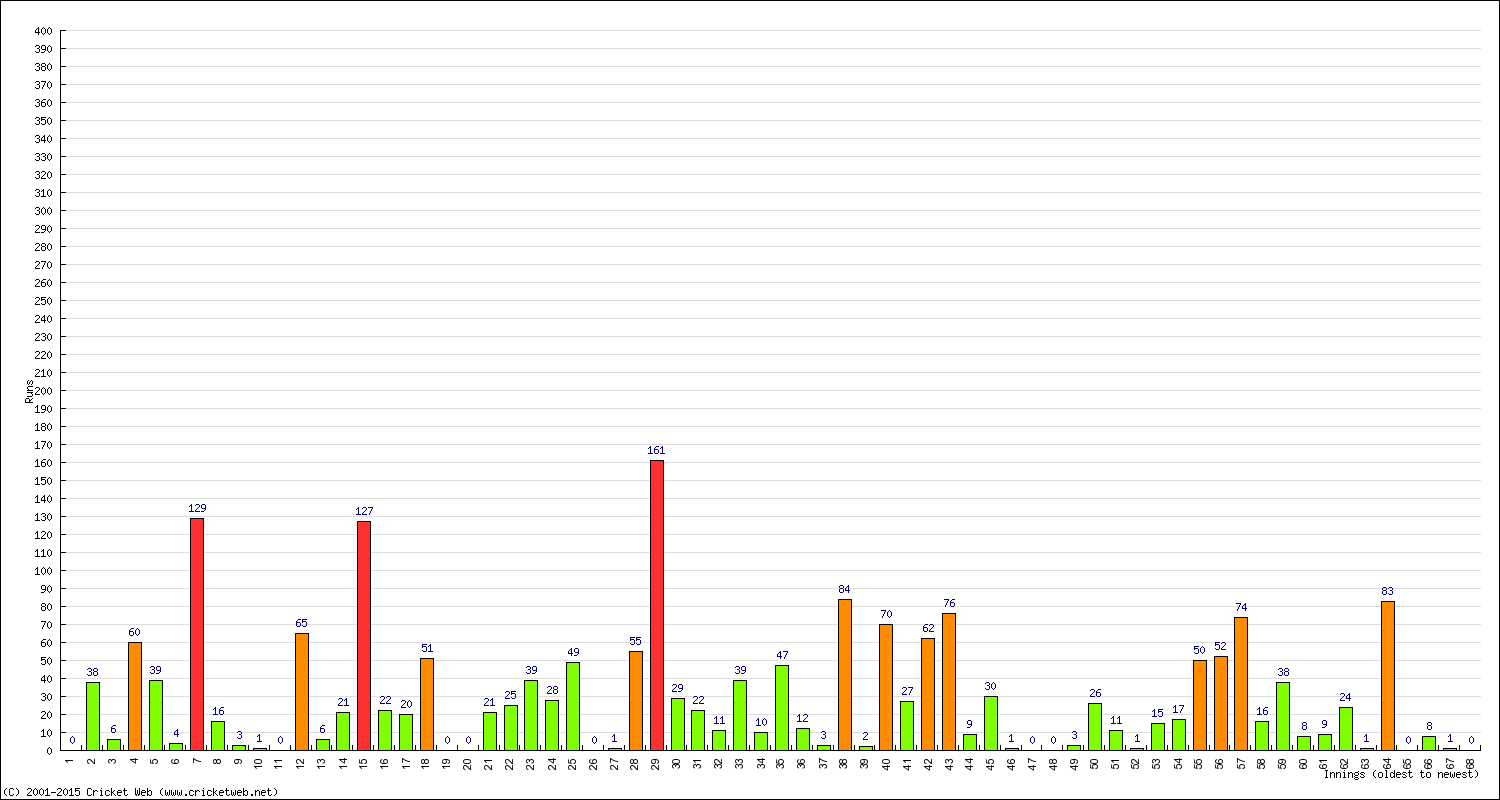This screenshot has height=800, width=1500.
Task: Select the value label '84'
Action: 845,589
